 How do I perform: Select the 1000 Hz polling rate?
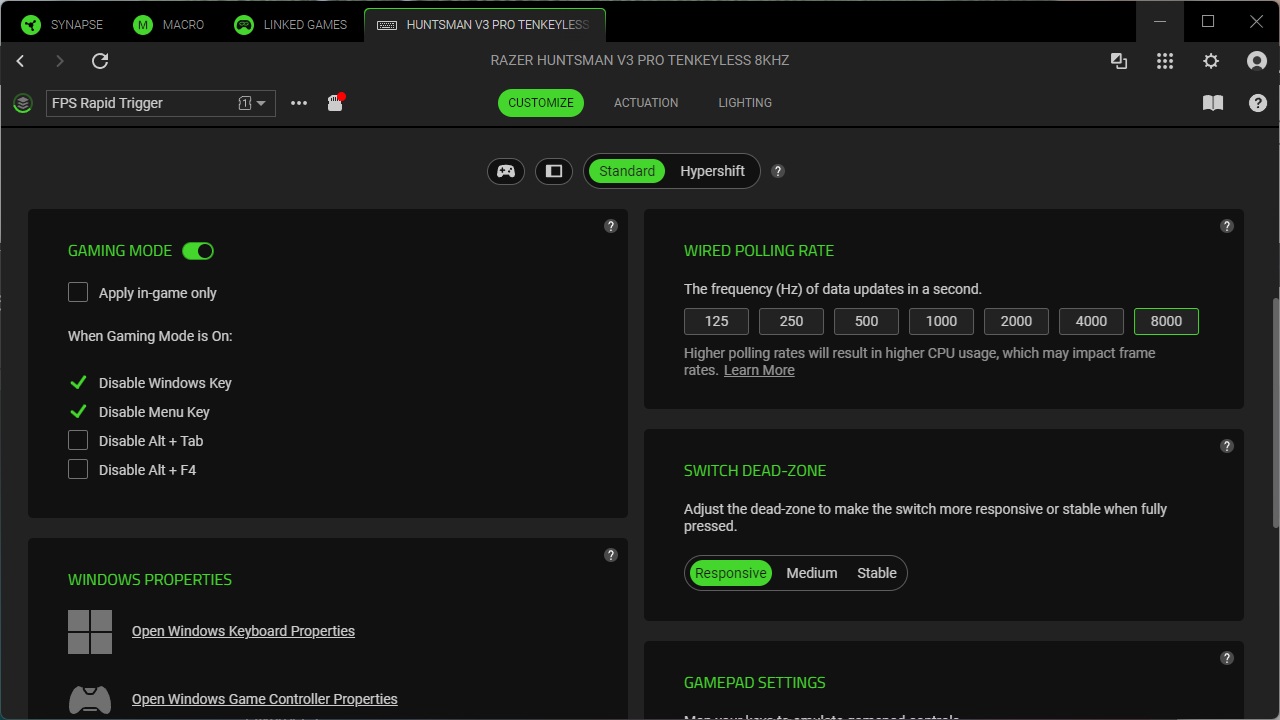tap(940, 321)
